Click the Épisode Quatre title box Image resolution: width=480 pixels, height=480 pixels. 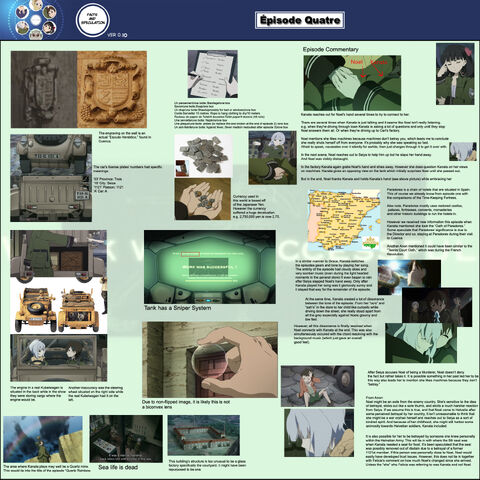(300, 20)
